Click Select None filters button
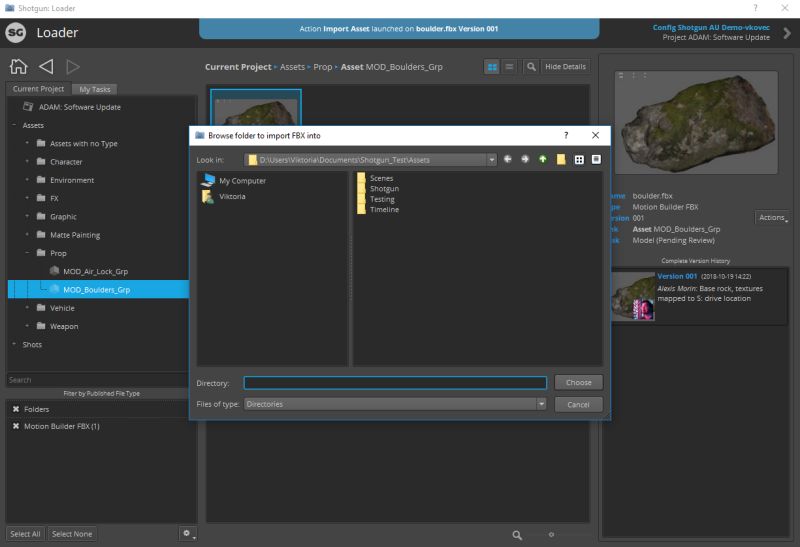 pyautogui.click(x=72, y=534)
